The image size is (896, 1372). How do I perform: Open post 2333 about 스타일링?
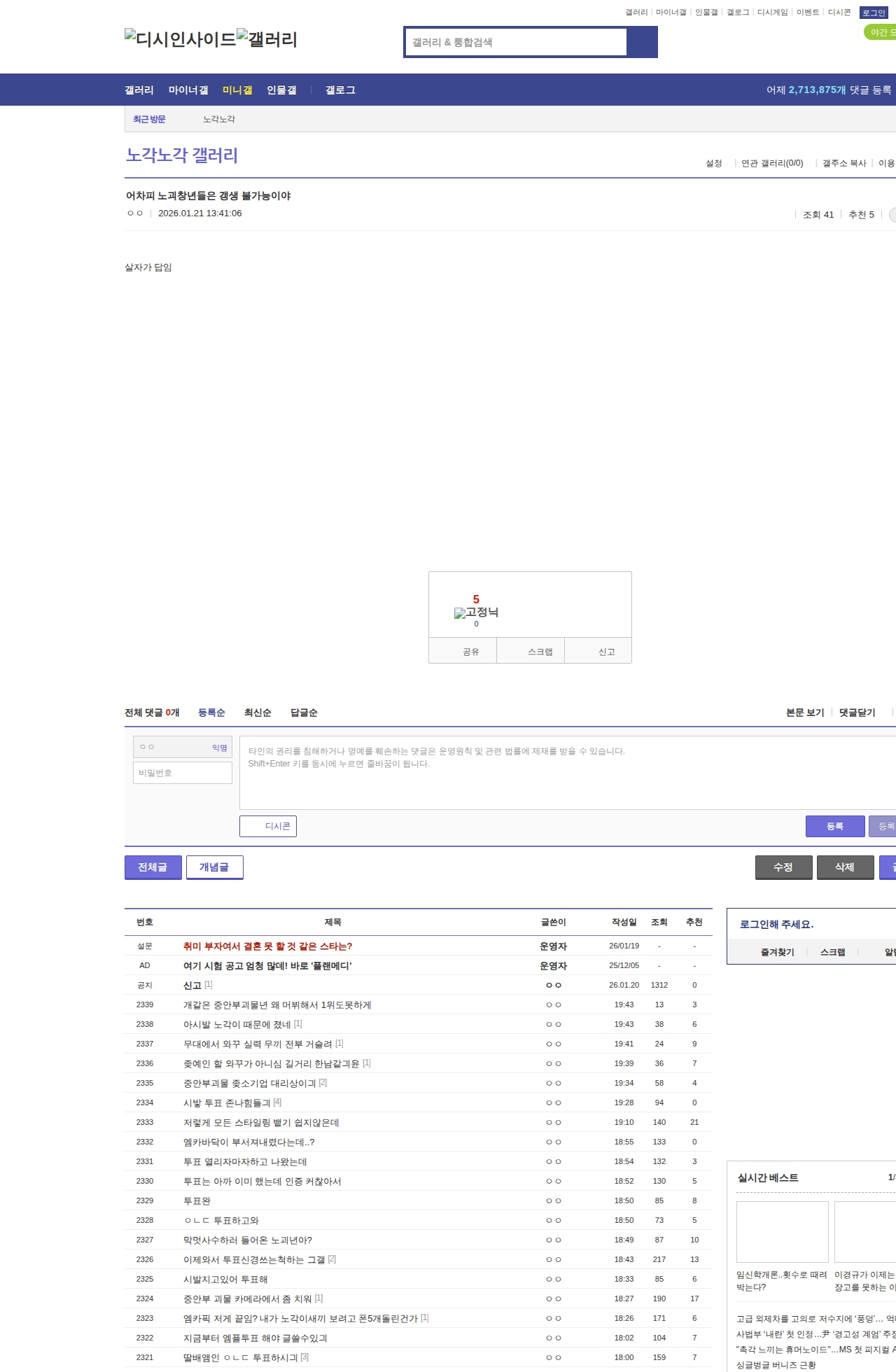(x=261, y=1122)
